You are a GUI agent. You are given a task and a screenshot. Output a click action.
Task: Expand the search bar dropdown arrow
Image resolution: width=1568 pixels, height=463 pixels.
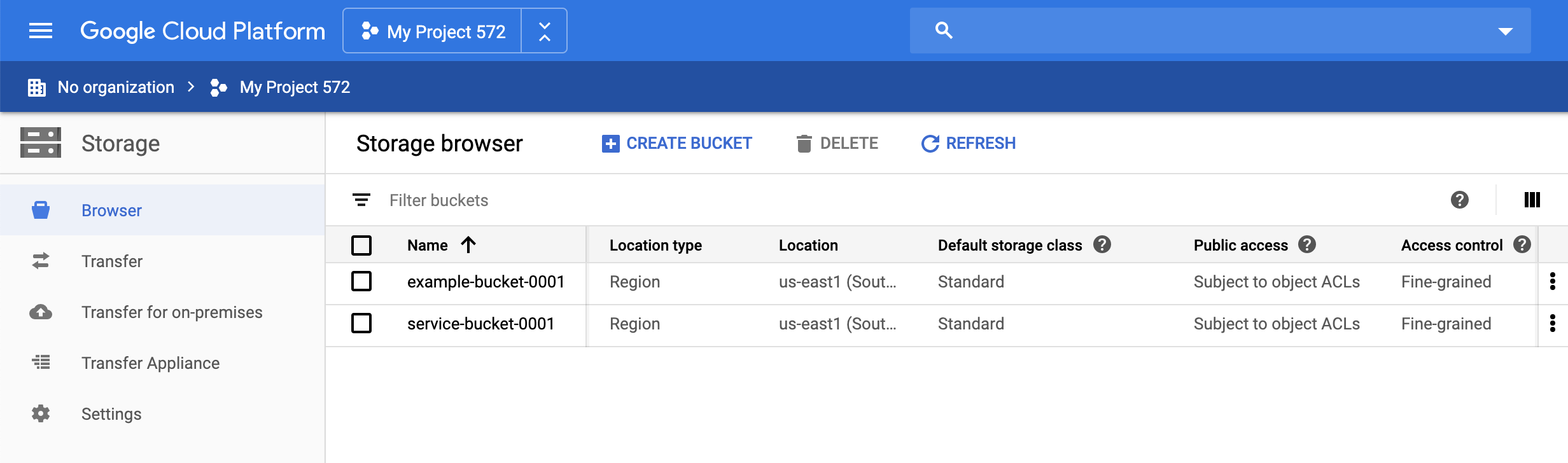[1505, 31]
